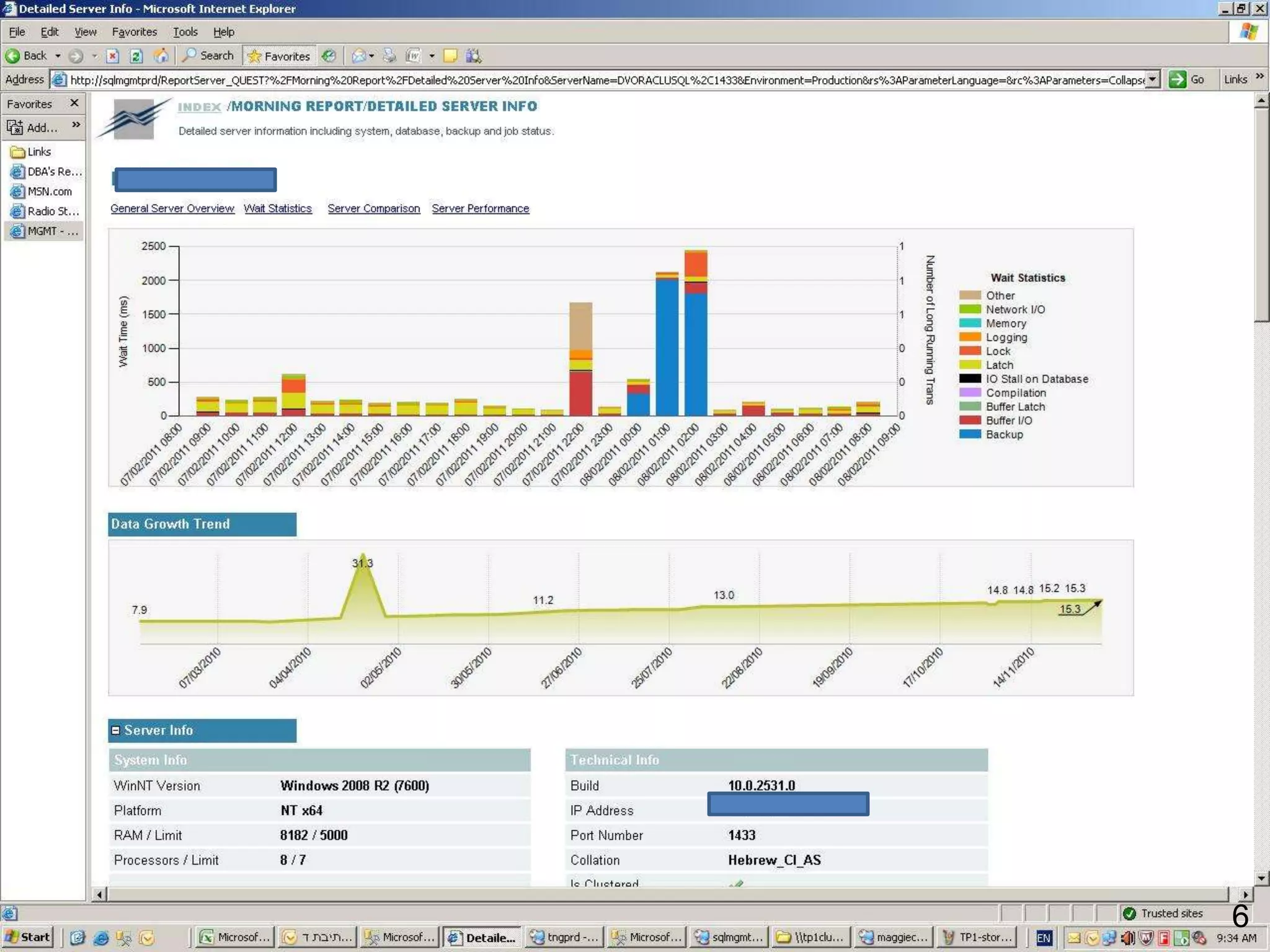Click the Refresh page toolbar icon
1270x952 pixels.
[136, 56]
